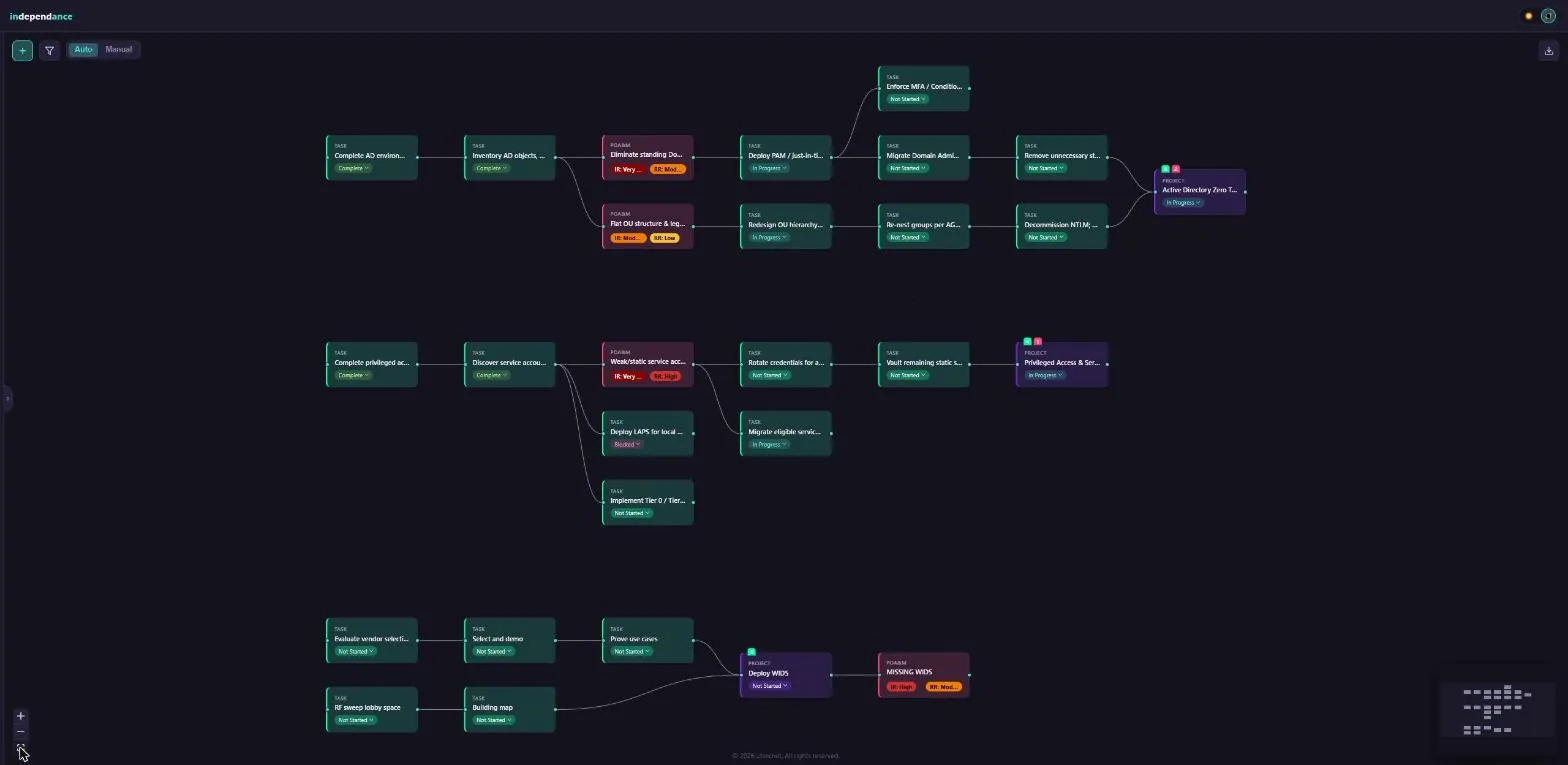Open Blocked status dropdown on Deploy LAPS task
Screen dimensions: 1568x765
(626, 444)
